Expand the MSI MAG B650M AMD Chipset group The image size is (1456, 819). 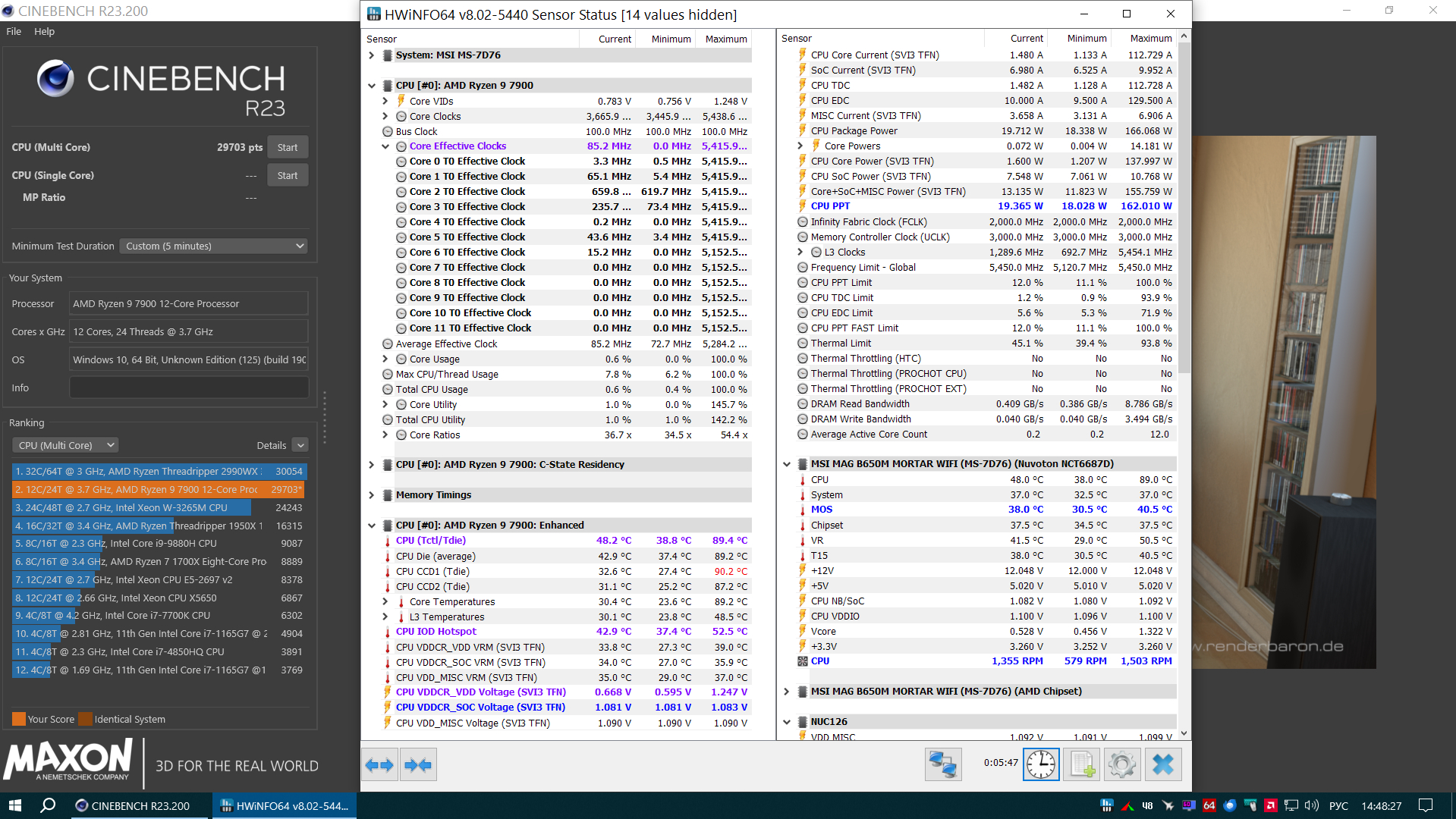pos(786,692)
